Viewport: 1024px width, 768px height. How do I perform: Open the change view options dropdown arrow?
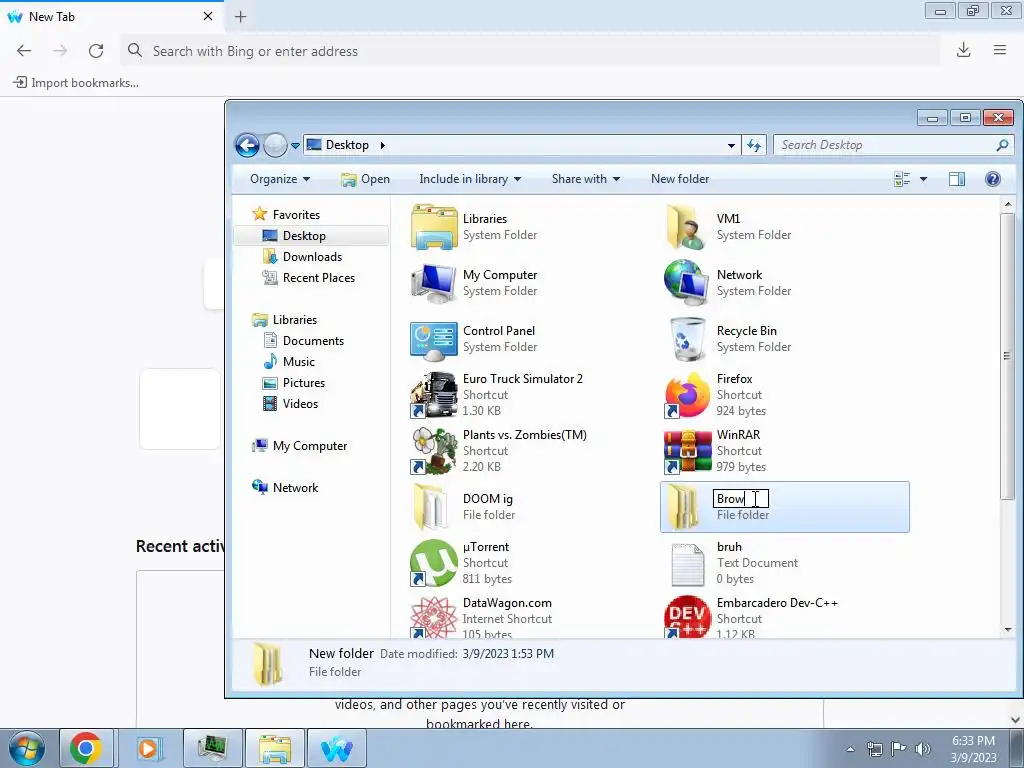tap(923, 179)
